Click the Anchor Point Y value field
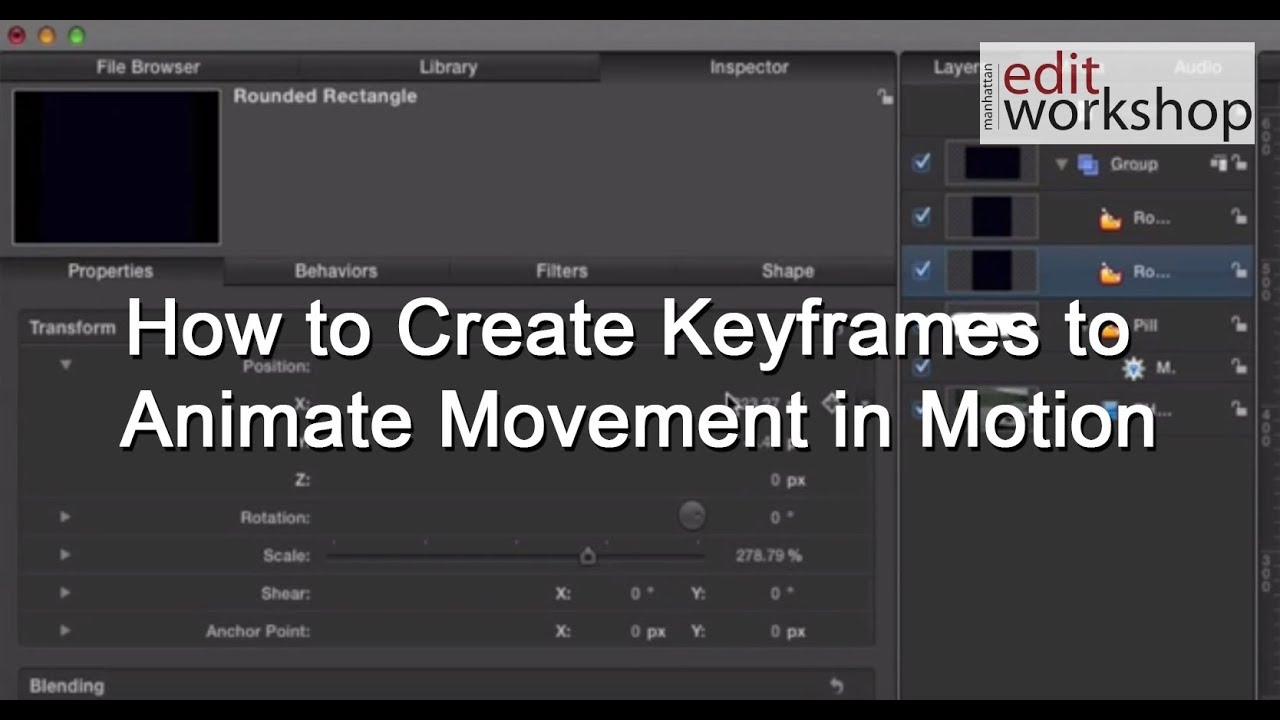The width and height of the screenshot is (1280, 720). pyautogui.click(x=788, y=632)
